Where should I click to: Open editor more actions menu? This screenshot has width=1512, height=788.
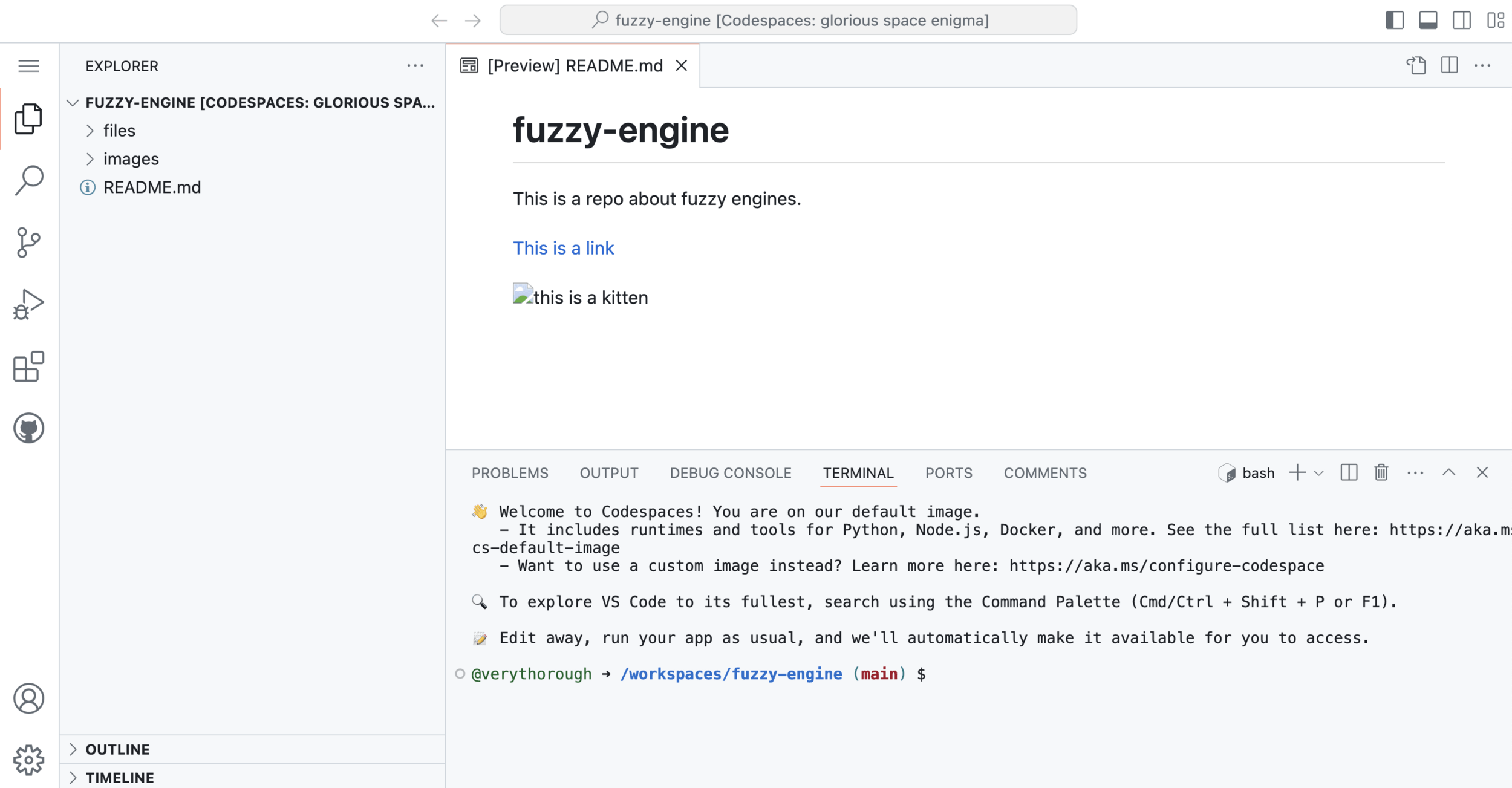1482,65
